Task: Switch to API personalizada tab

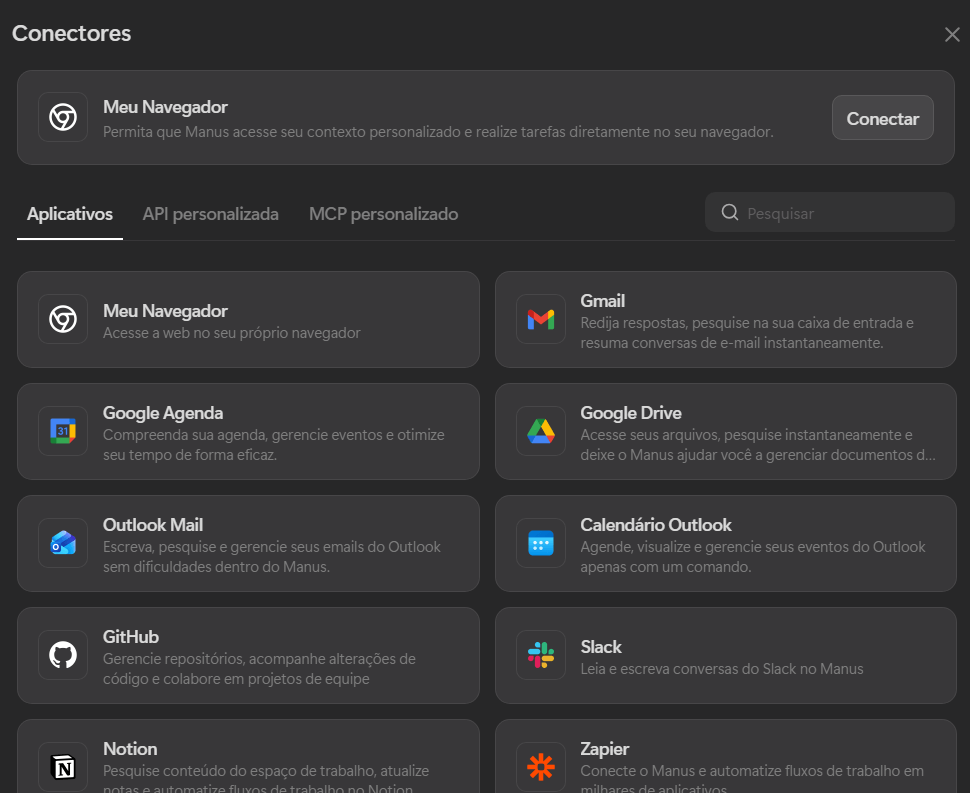Action: [210, 214]
